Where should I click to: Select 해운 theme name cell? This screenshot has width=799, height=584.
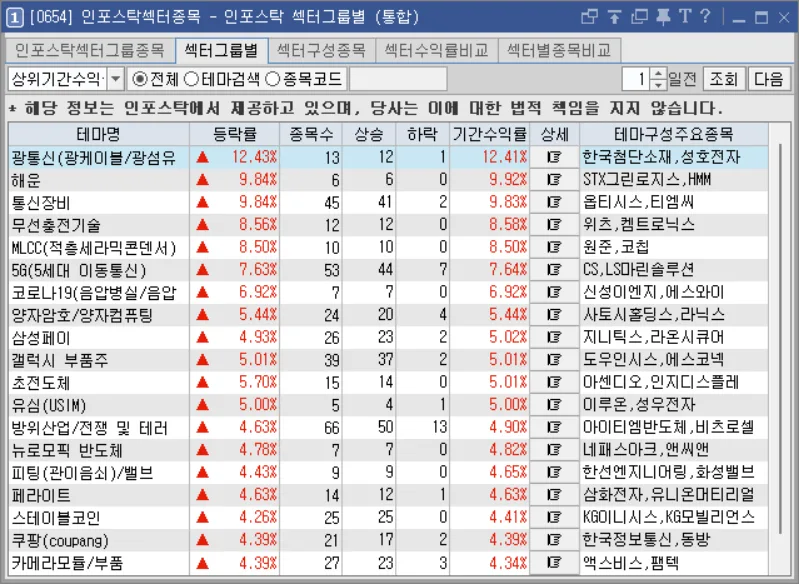(x=99, y=180)
